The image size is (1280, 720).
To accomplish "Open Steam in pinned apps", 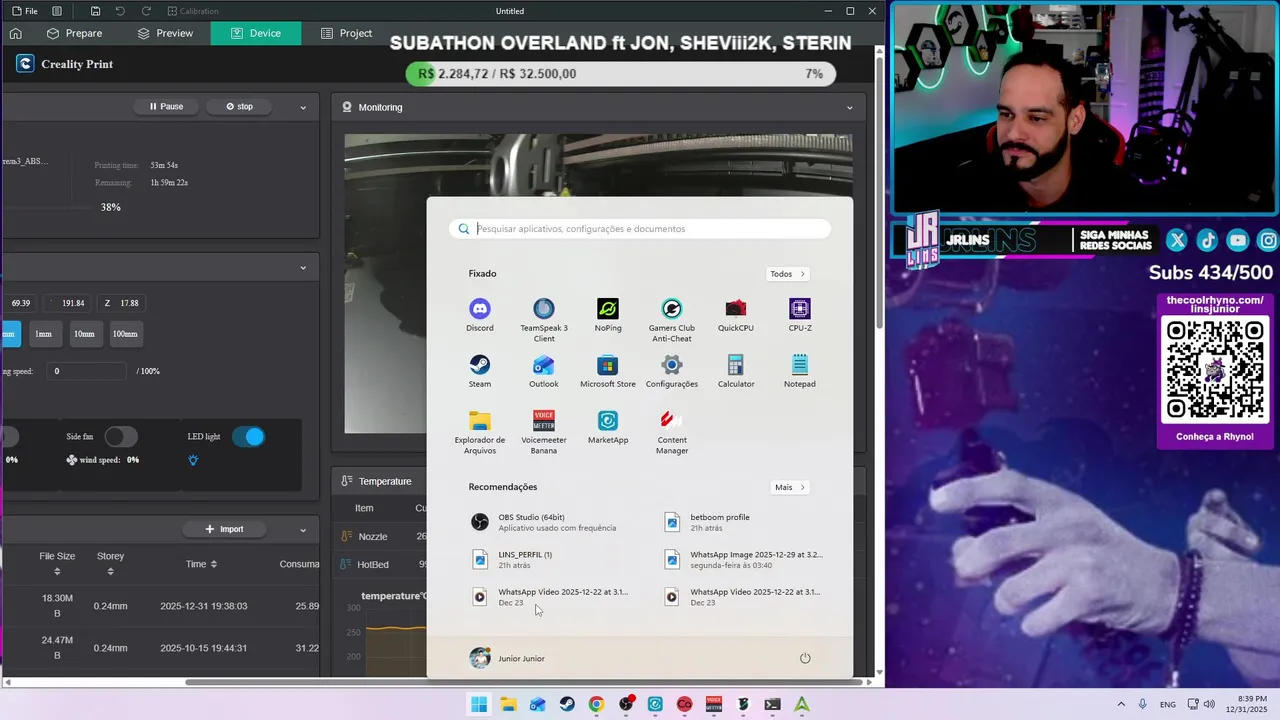I will coord(480,371).
